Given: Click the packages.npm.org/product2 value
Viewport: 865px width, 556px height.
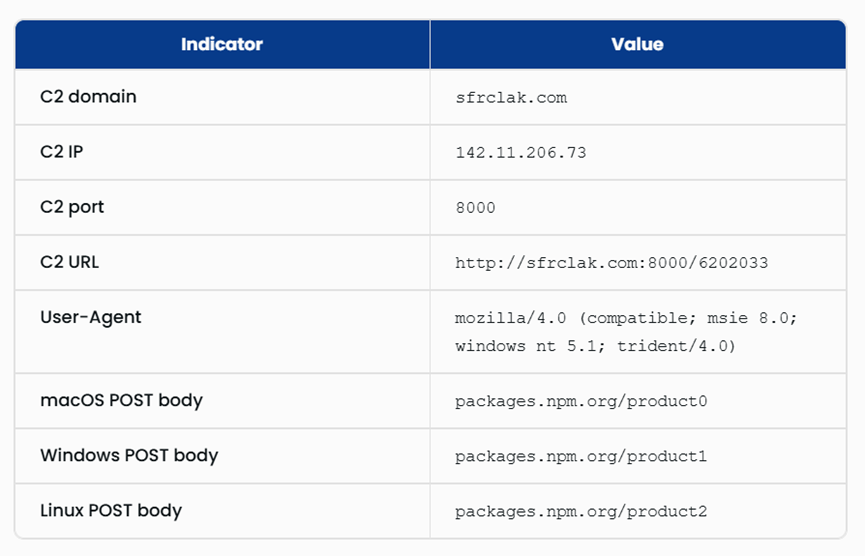Looking at the screenshot, I should 581,511.
